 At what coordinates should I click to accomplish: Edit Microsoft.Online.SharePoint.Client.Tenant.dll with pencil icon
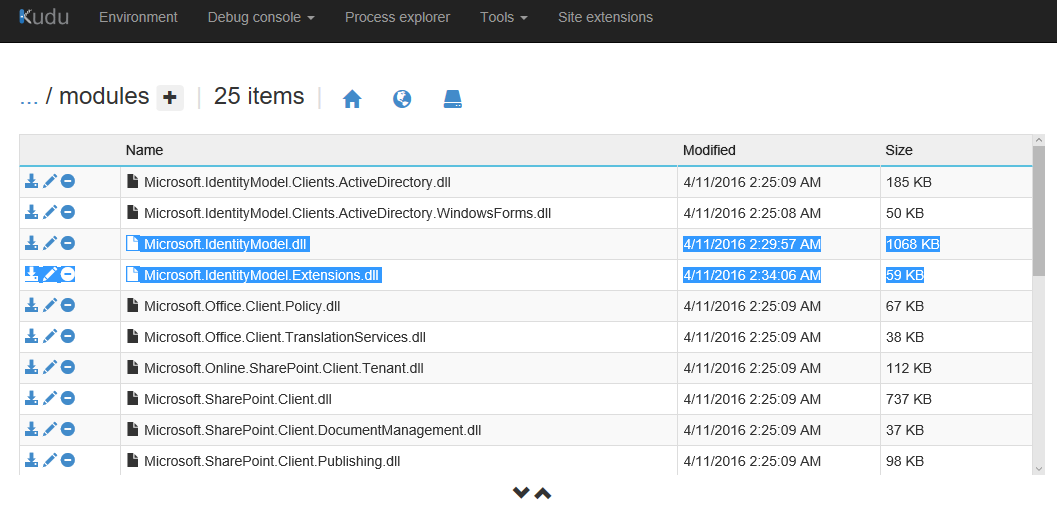coord(49,368)
